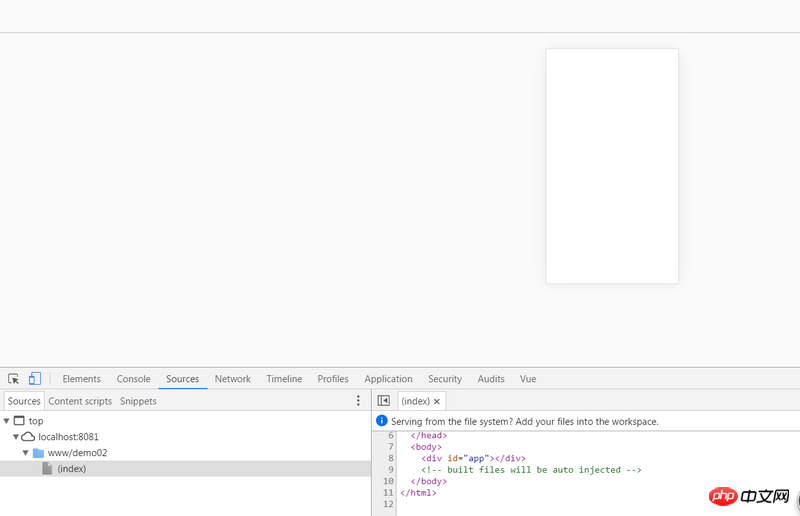Close the (index) editor tab
800x516 pixels.
coord(437,401)
